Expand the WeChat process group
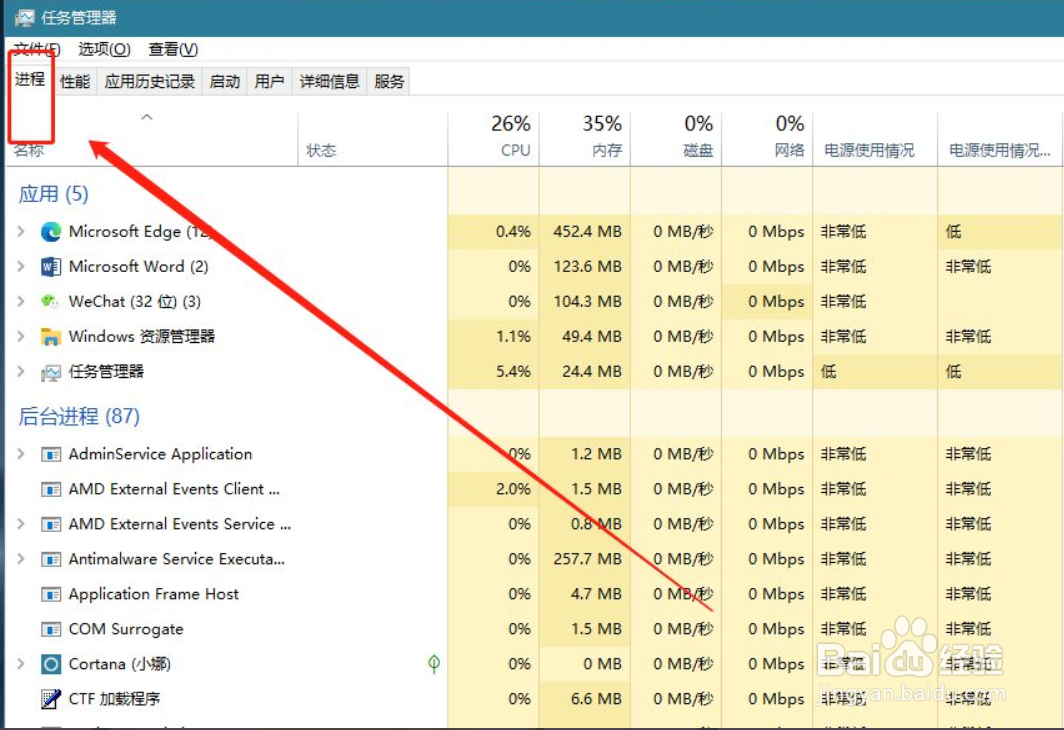1064x730 pixels. click(x=21, y=302)
